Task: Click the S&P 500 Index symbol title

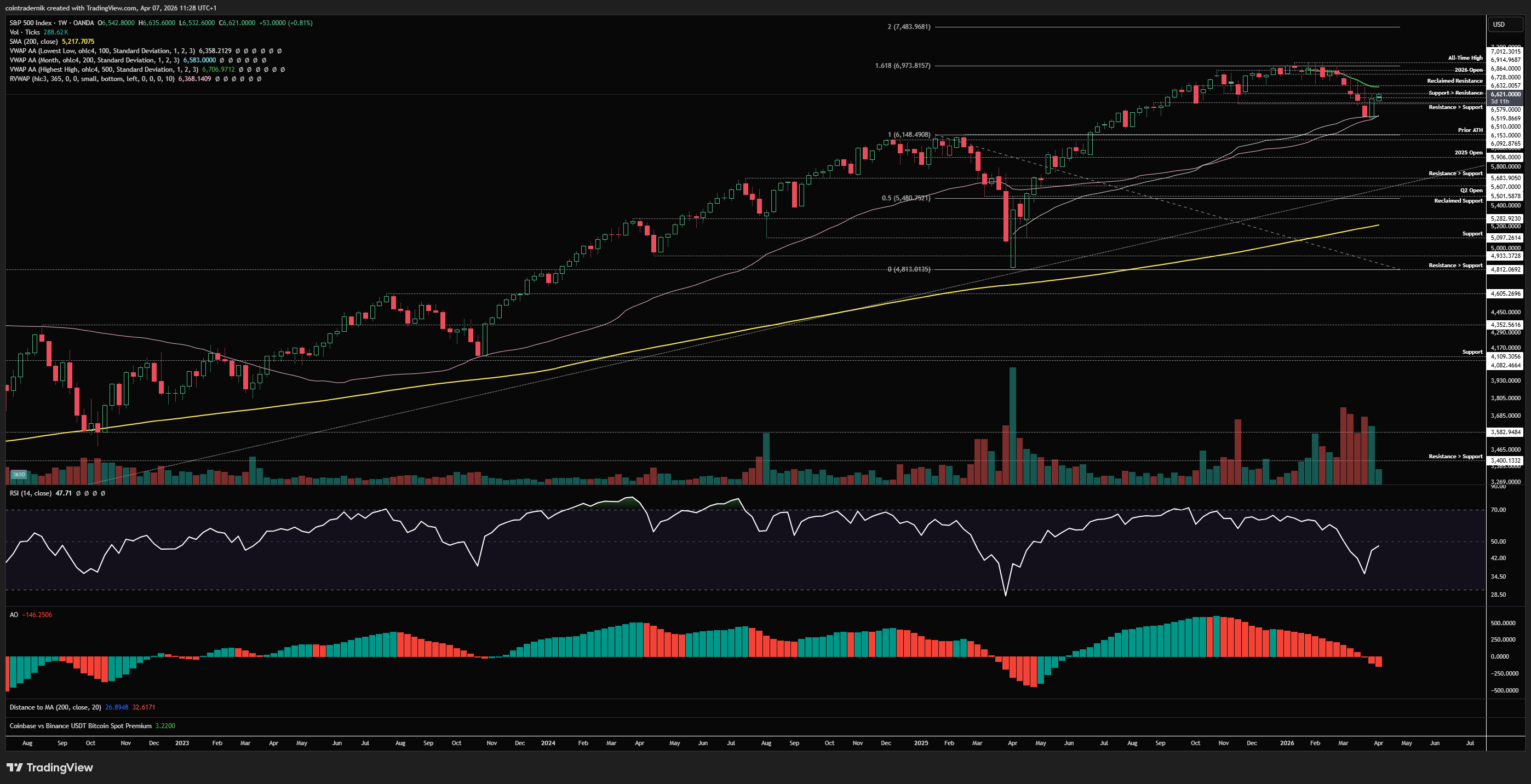Action: pyautogui.click(x=31, y=22)
